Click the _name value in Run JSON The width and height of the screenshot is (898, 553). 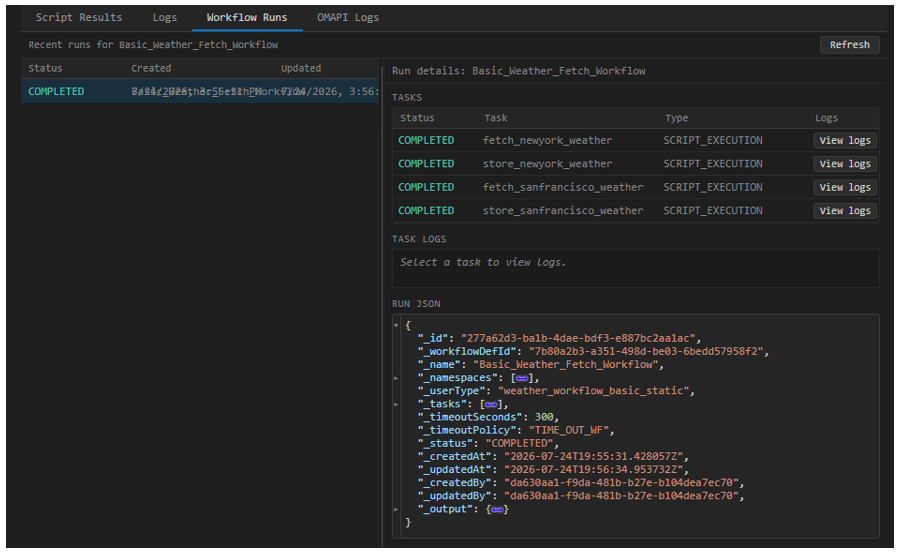point(566,365)
